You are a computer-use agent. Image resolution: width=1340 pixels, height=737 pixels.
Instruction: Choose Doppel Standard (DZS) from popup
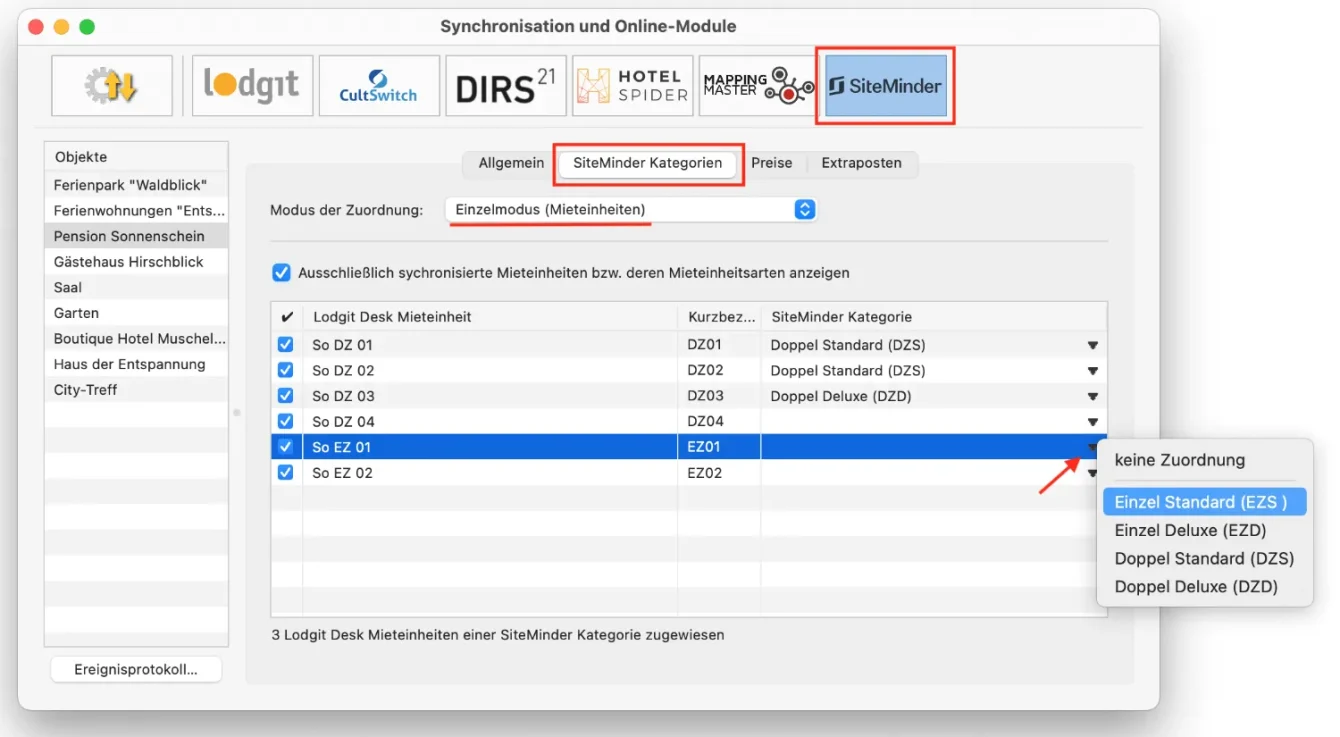point(1204,558)
